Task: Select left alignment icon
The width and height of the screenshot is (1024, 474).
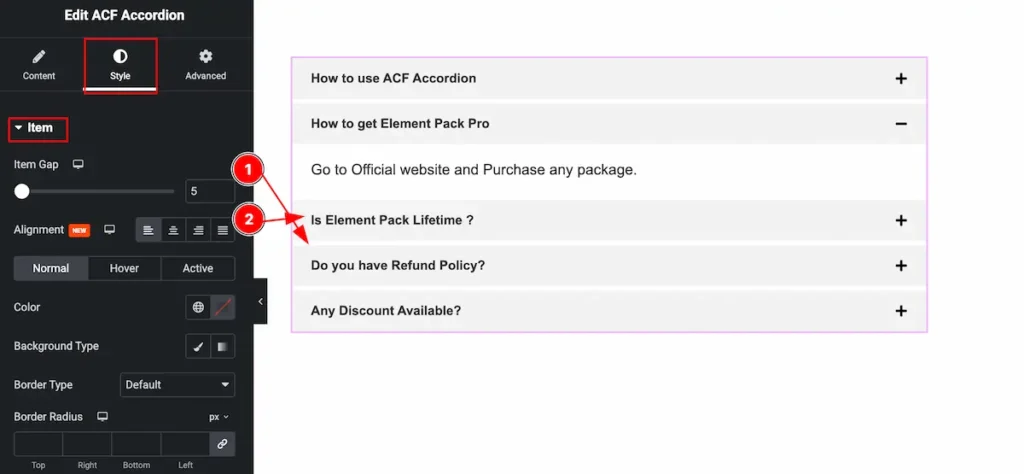Action: 148,230
